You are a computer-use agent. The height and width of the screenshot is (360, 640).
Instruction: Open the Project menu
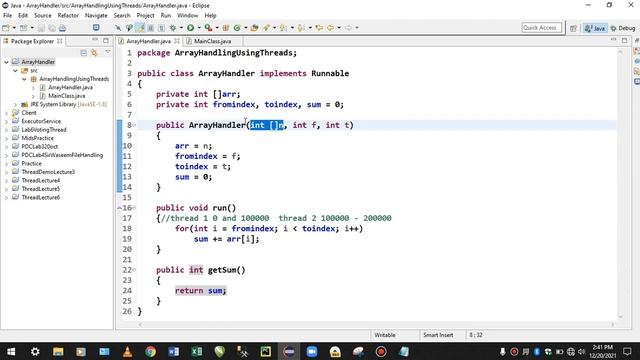point(145,16)
